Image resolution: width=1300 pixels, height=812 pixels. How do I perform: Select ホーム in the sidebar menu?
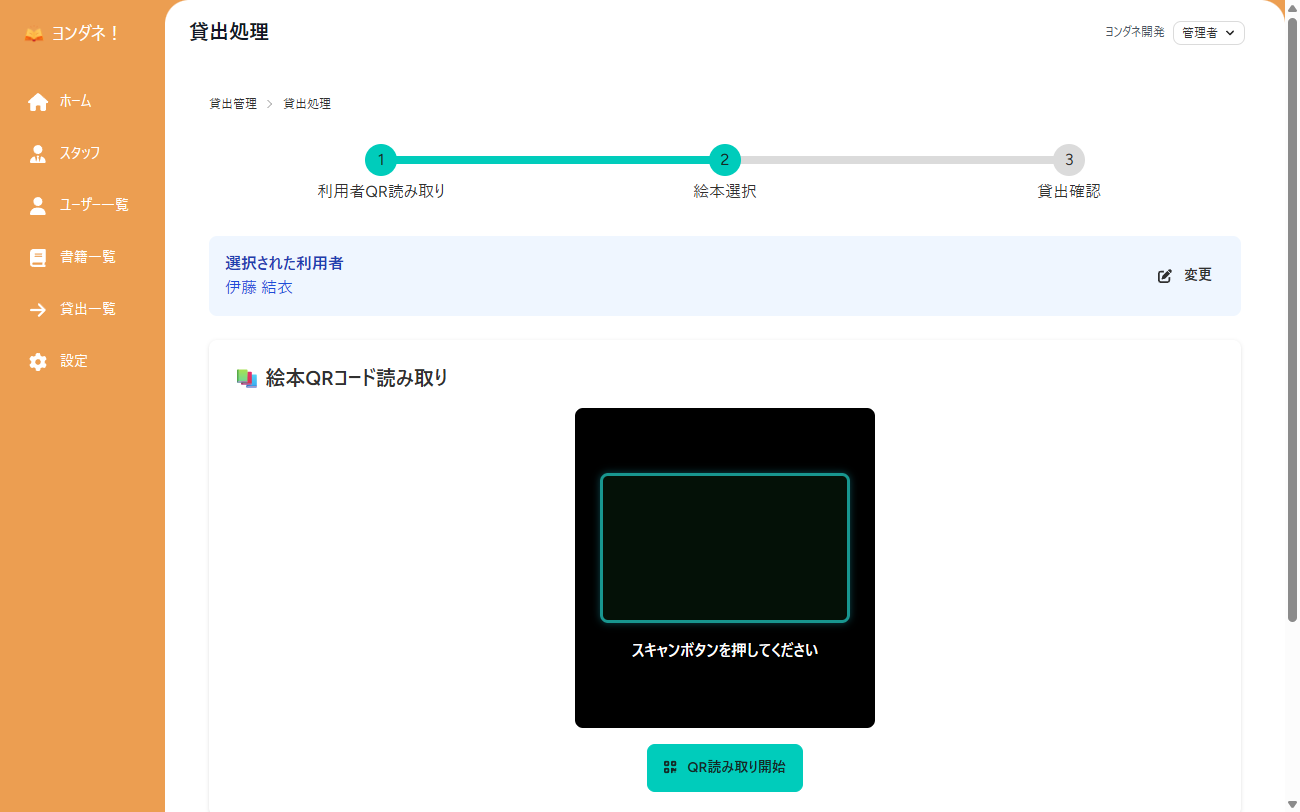73,101
